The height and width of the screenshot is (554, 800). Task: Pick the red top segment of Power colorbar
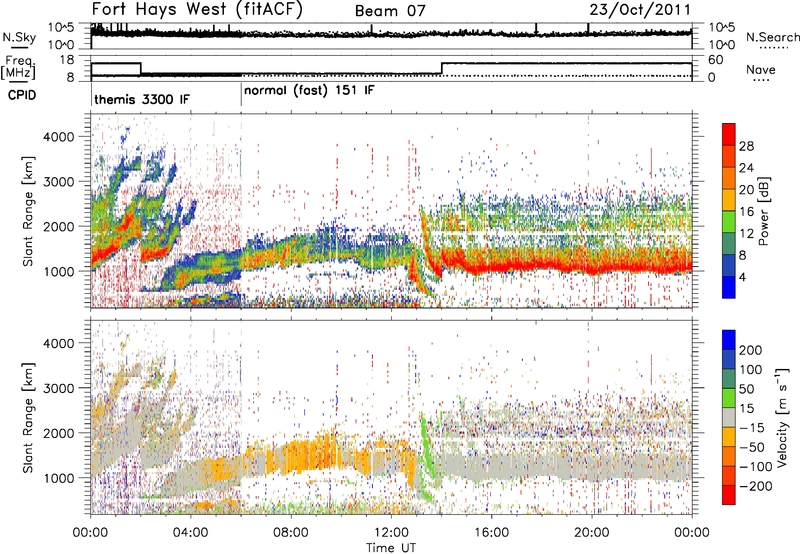(729, 134)
